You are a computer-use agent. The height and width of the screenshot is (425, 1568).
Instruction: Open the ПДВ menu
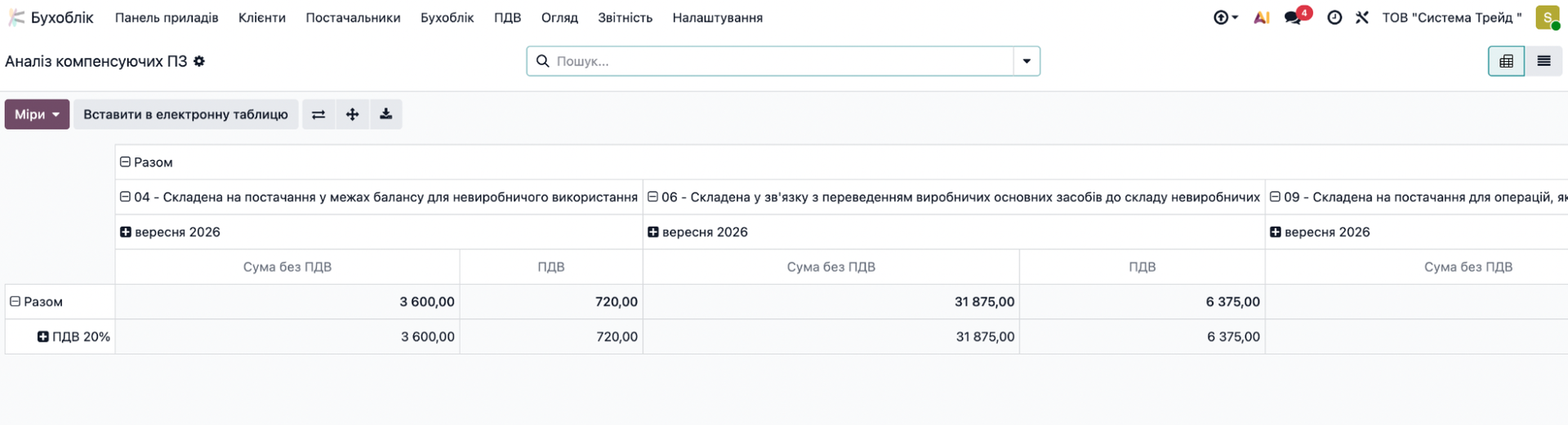[507, 17]
